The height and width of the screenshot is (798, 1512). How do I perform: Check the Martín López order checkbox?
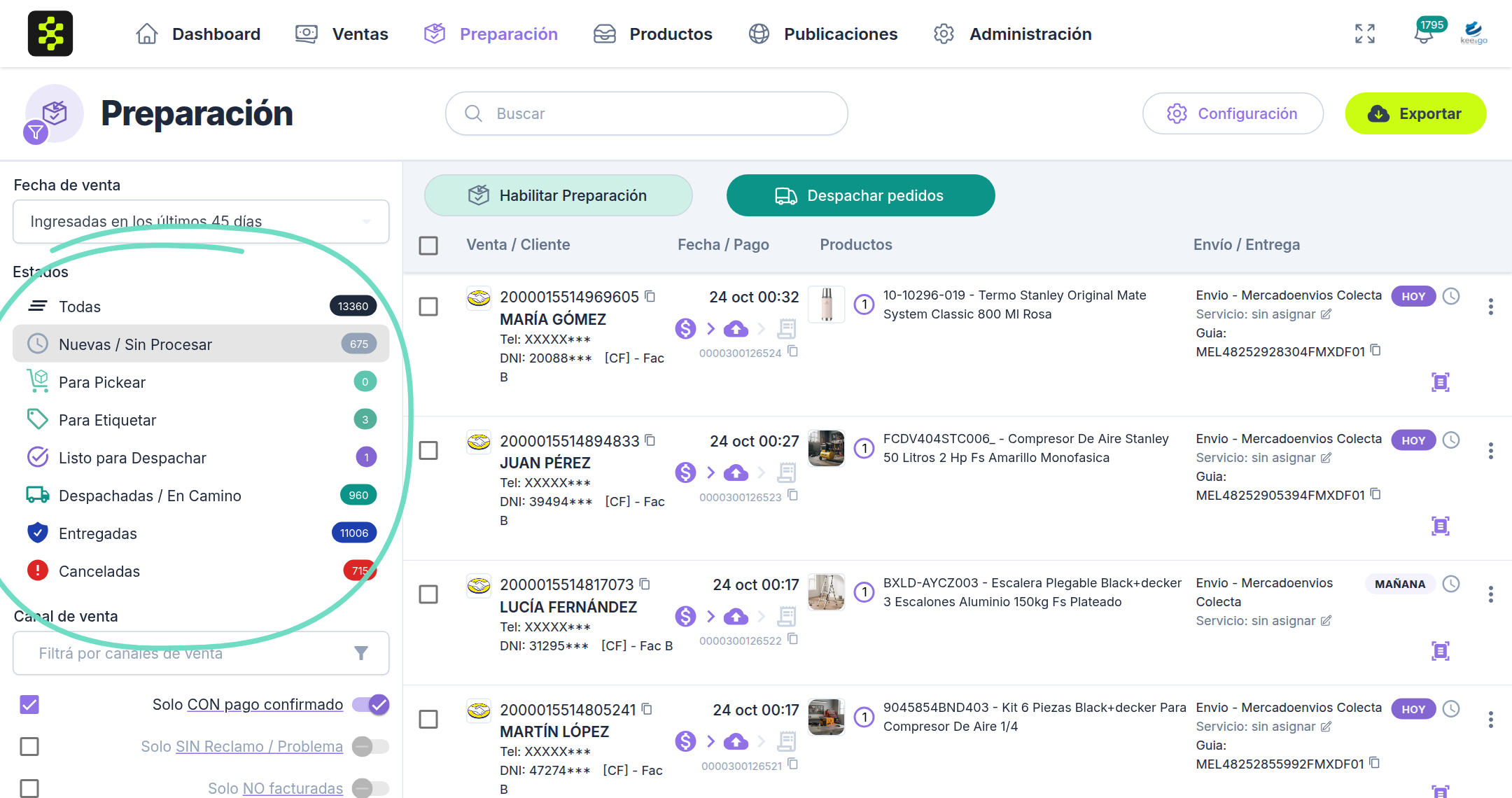pos(428,719)
